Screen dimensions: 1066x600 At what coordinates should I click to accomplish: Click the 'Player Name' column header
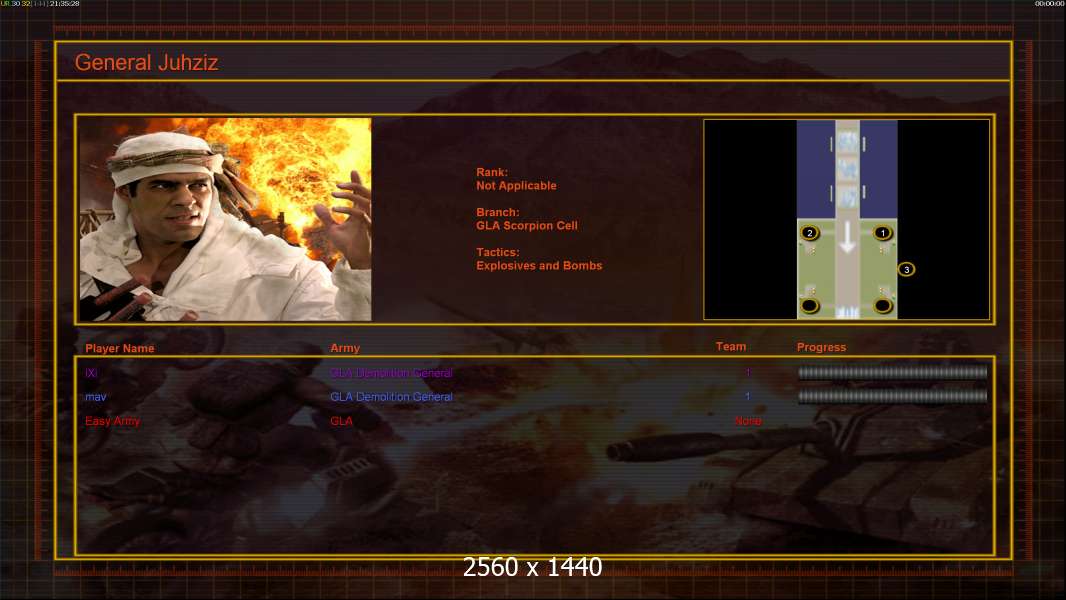coord(120,348)
